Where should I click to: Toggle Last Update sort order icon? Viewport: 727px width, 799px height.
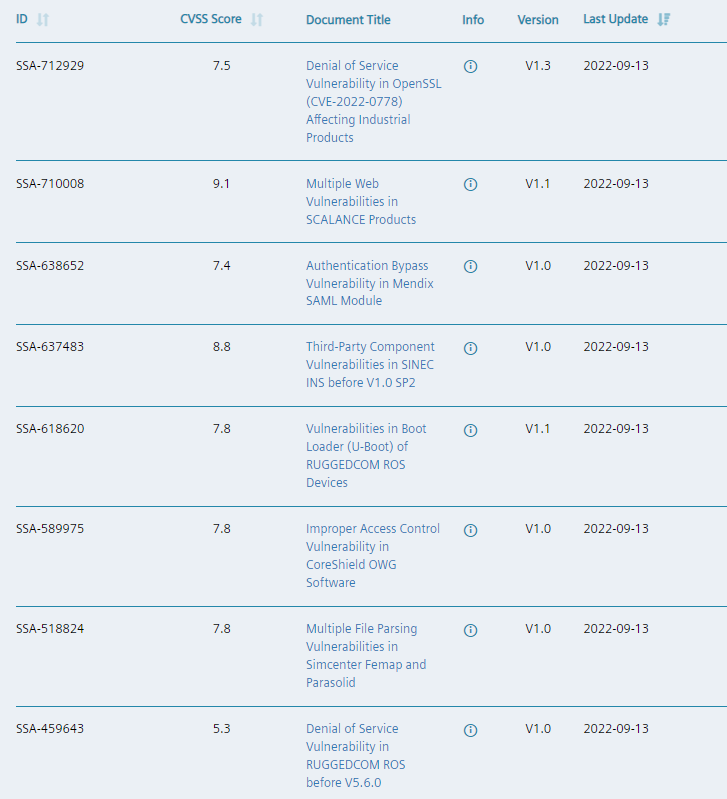point(663,20)
